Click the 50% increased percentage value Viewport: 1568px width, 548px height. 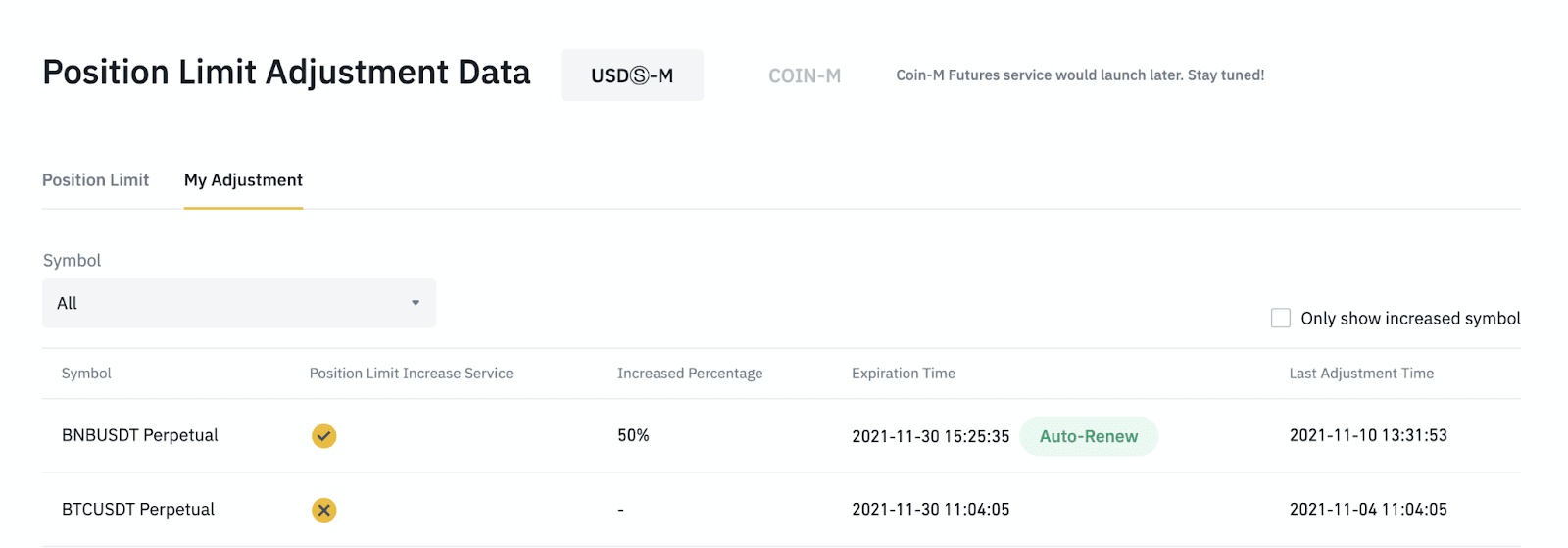[633, 435]
